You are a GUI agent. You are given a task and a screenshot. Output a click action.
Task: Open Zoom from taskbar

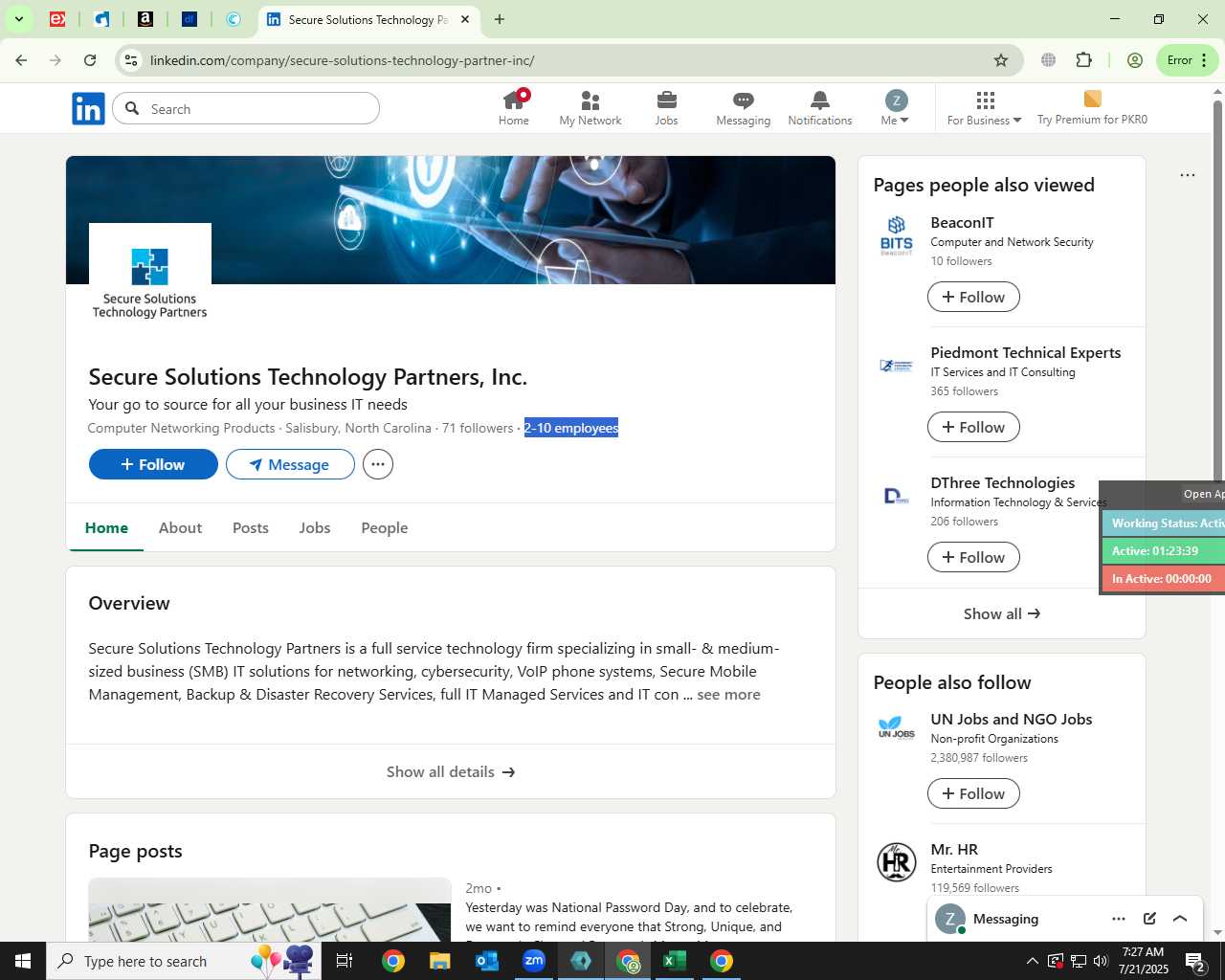coord(534,961)
